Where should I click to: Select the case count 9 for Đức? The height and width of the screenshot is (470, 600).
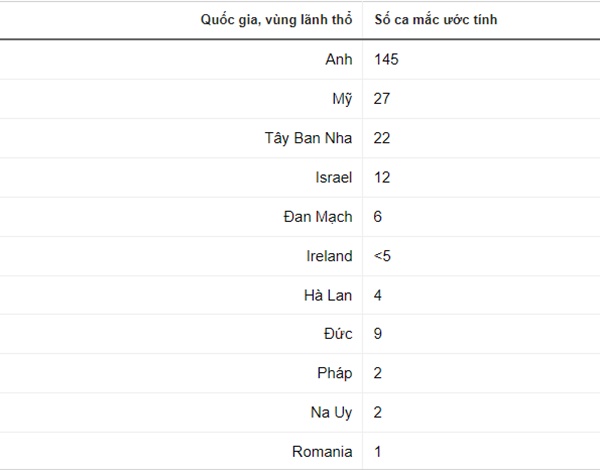[x=378, y=334]
